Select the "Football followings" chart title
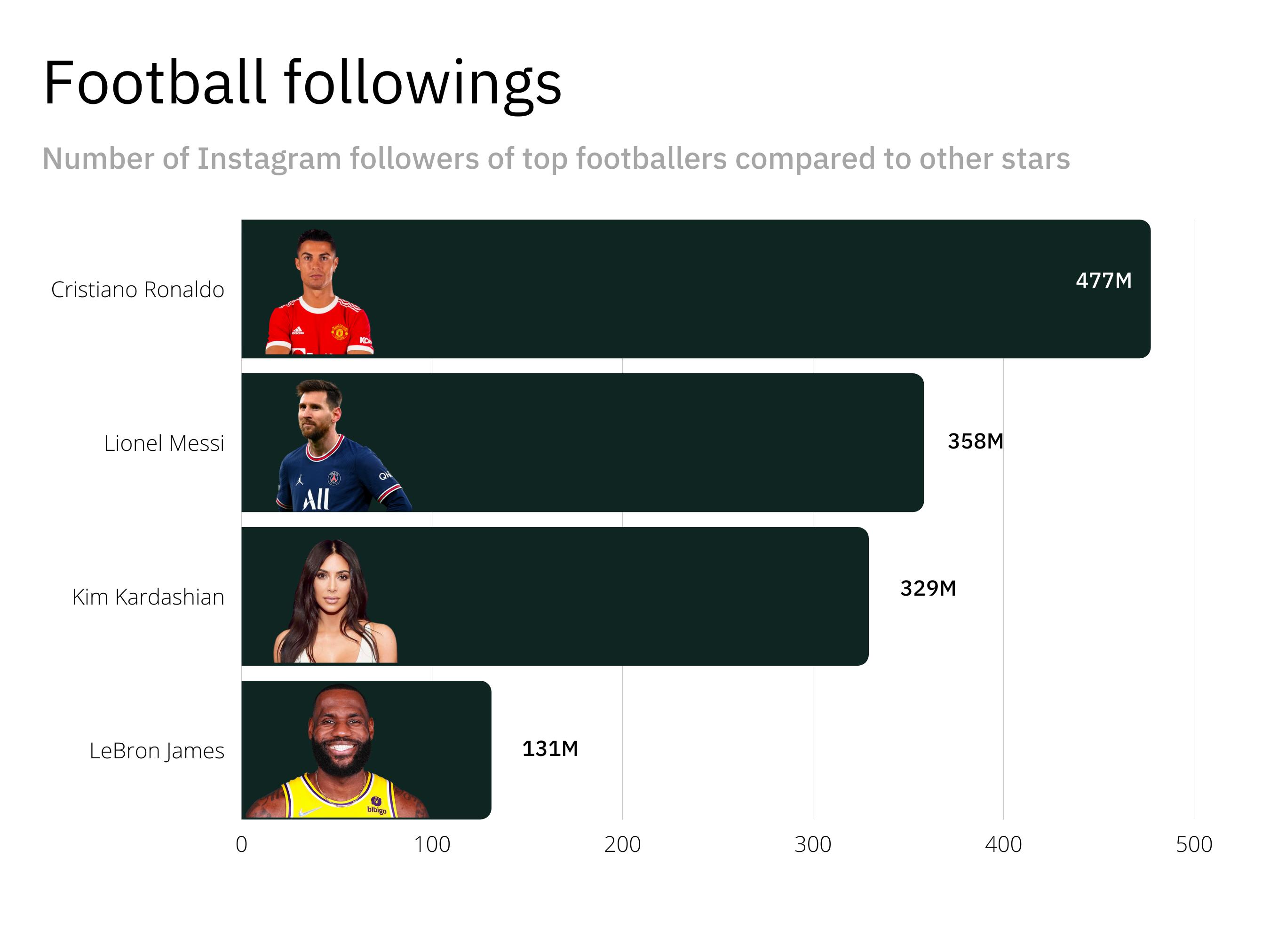Image resolution: width=1270 pixels, height=952 pixels. (302, 83)
